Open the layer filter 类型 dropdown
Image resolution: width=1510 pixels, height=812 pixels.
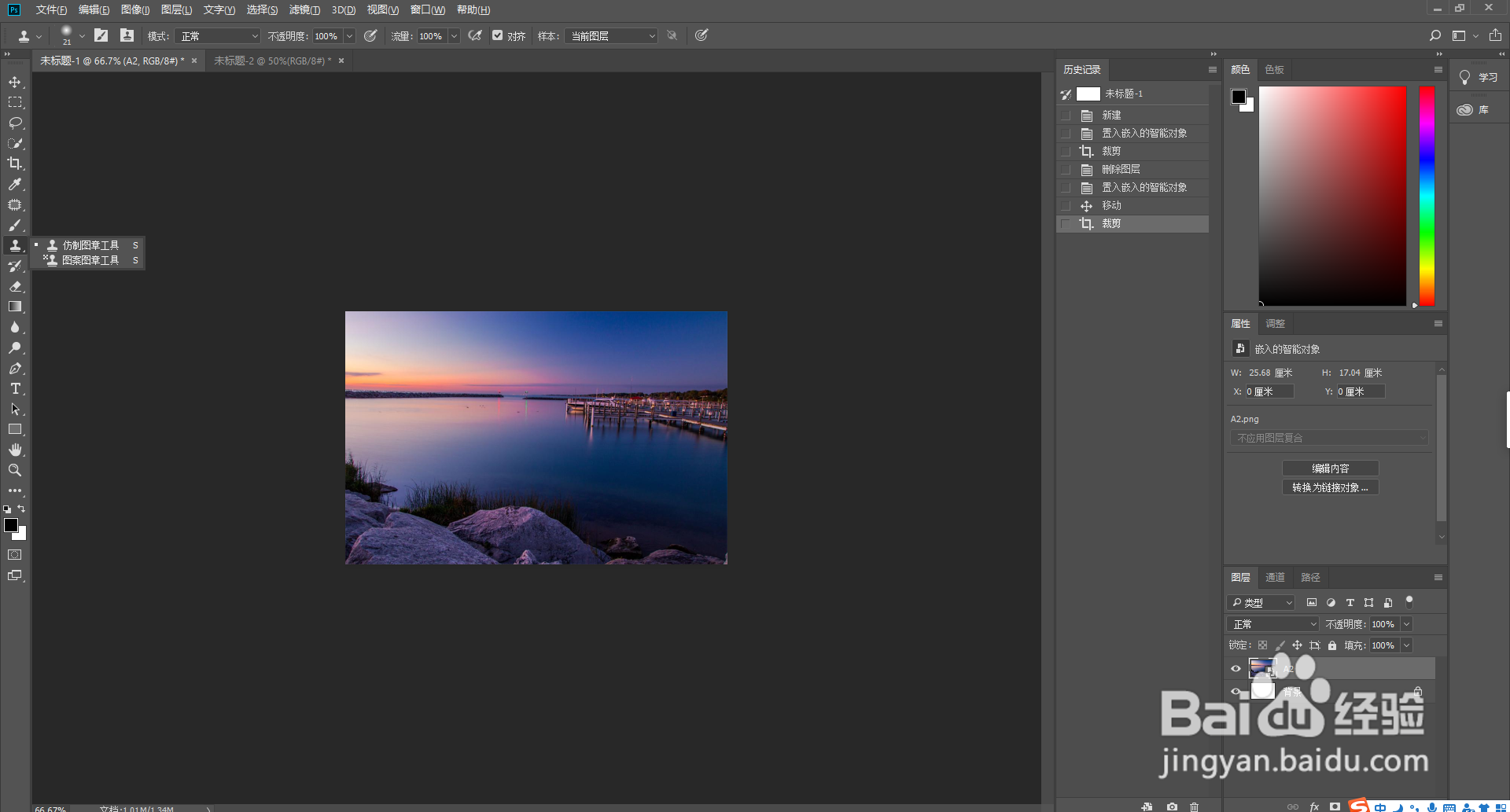(x=1261, y=603)
